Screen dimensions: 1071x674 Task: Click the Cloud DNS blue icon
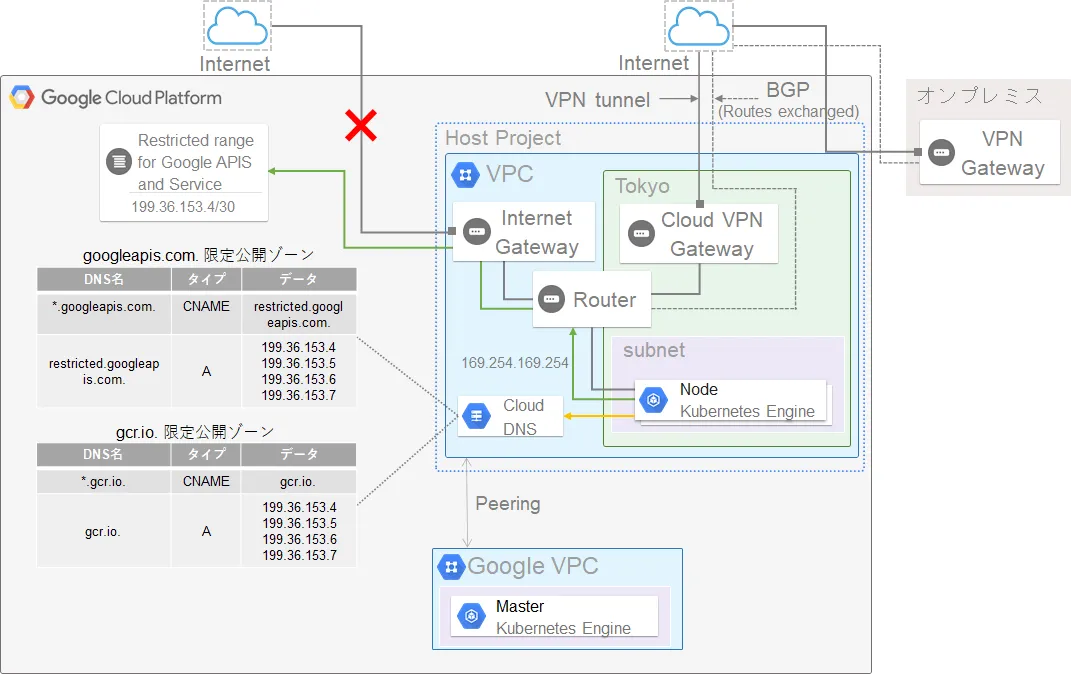coord(476,416)
